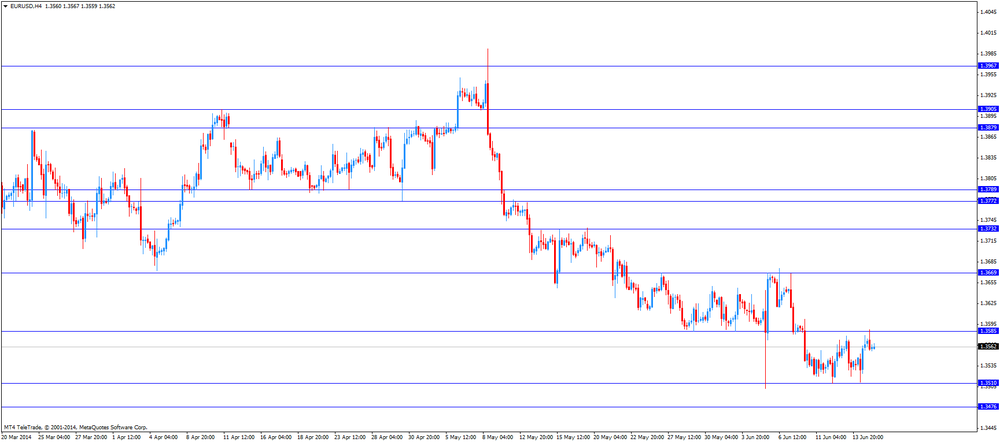1000x442 pixels.
Task: Select the 1.3585 horizontal line price tag
Action: 989,331
